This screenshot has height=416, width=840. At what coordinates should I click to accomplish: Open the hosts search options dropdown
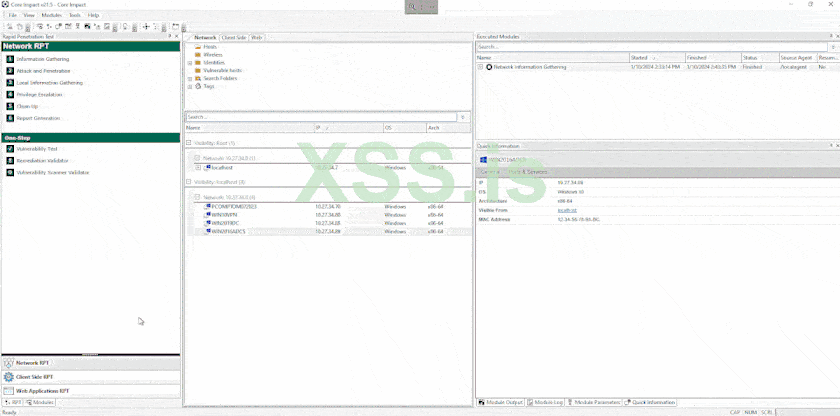tap(463, 117)
